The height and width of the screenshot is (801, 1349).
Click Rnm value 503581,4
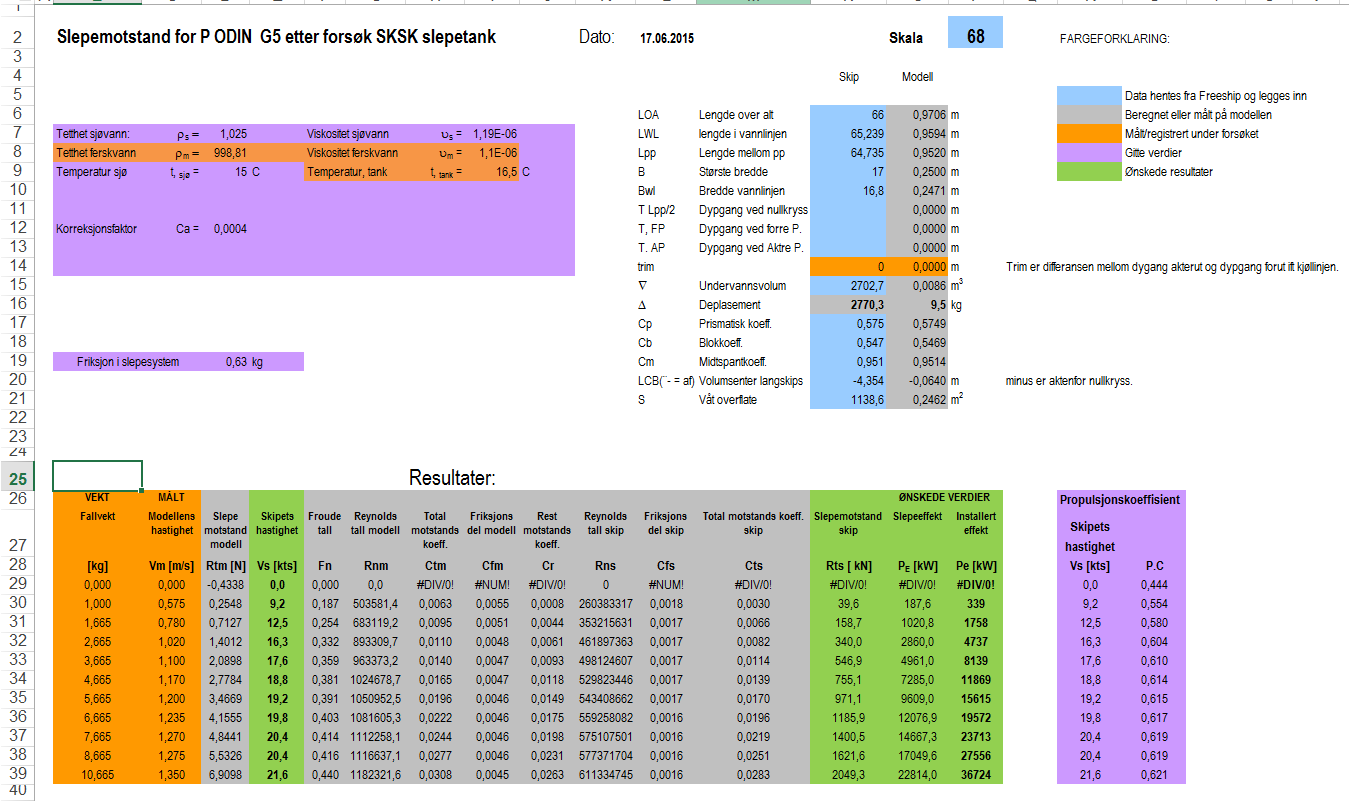pyautogui.click(x=376, y=603)
